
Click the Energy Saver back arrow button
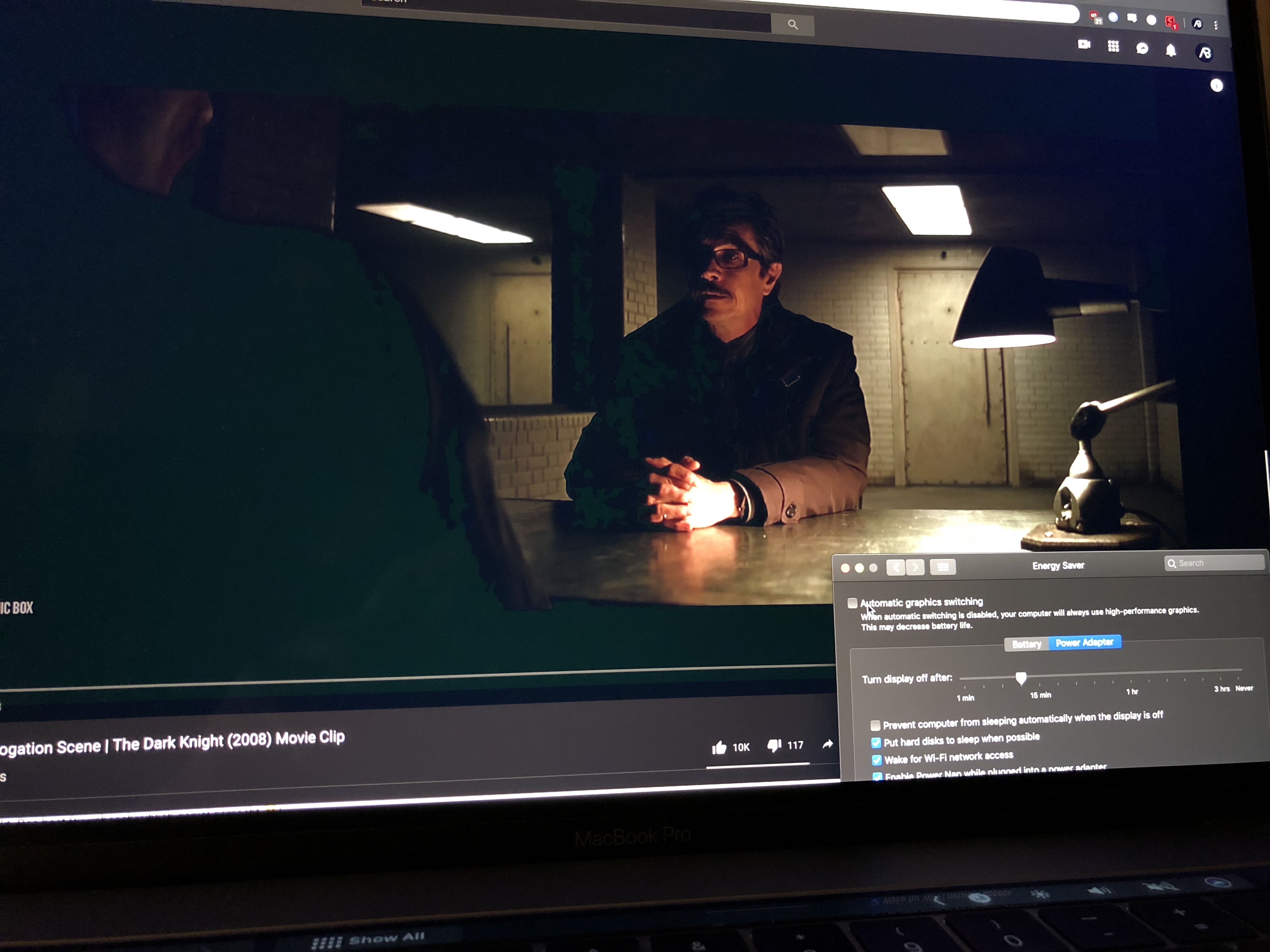[x=896, y=568]
